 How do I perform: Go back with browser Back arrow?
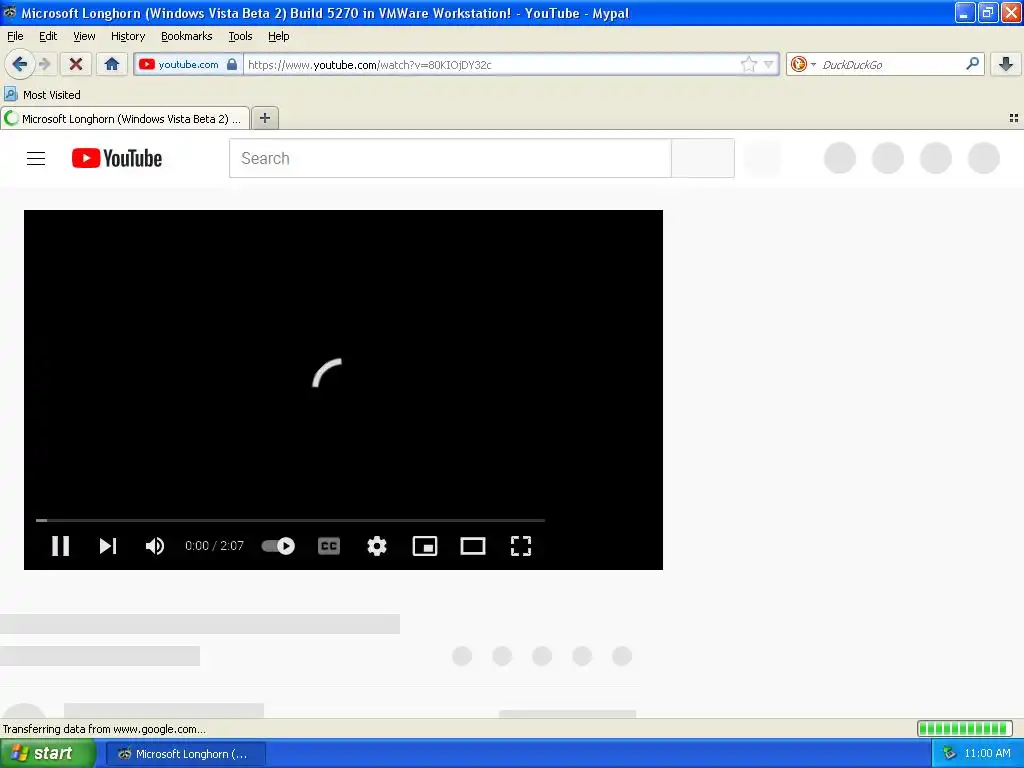(20, 64)
